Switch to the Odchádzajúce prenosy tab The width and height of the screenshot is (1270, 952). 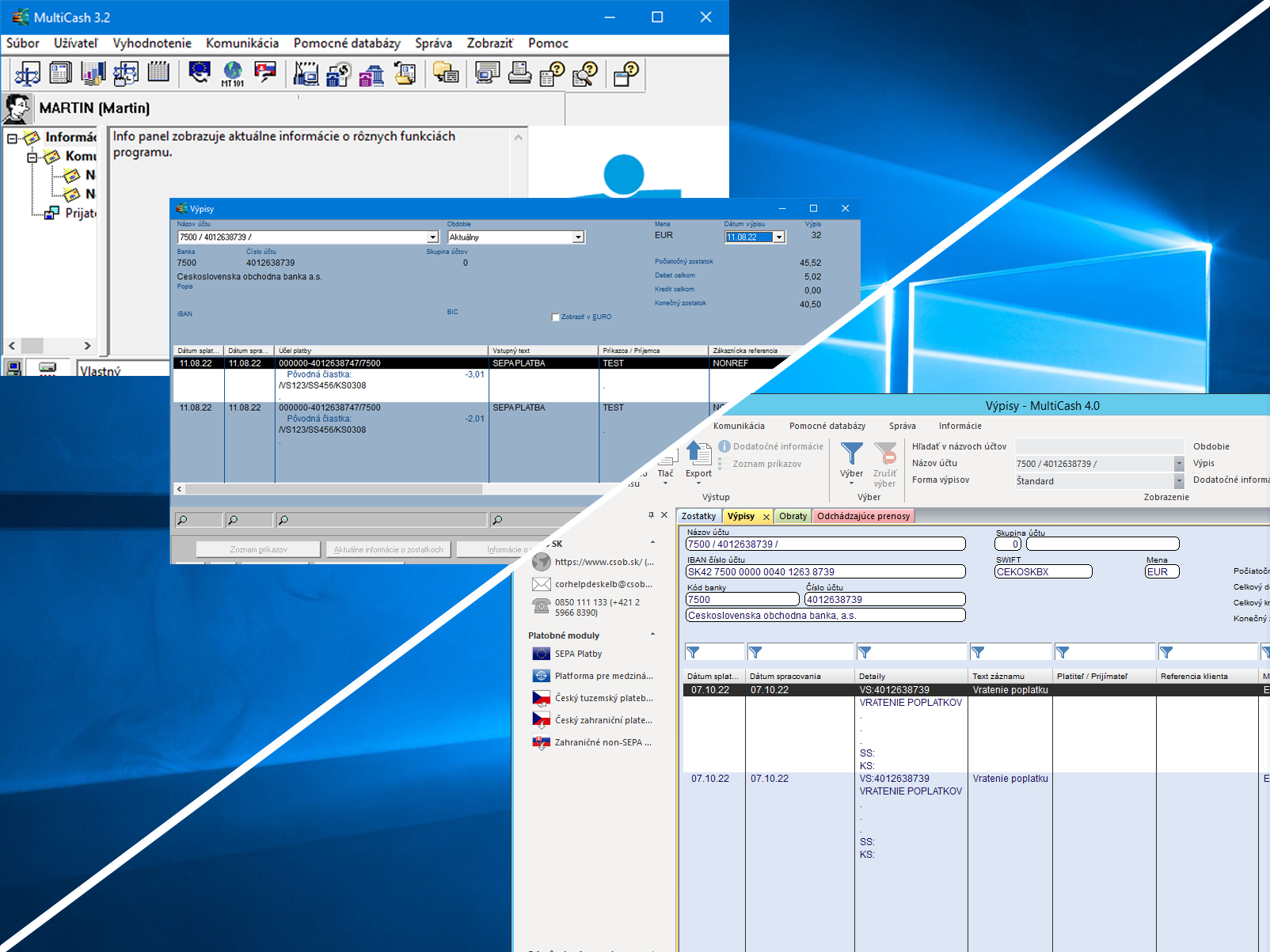click(x=863, y=516)
